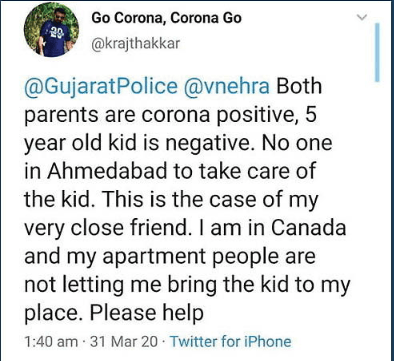Click the phrase "very close friend"
Viewport: 398px width, 361px height.
pyautogui.click(x=109, y=228)
